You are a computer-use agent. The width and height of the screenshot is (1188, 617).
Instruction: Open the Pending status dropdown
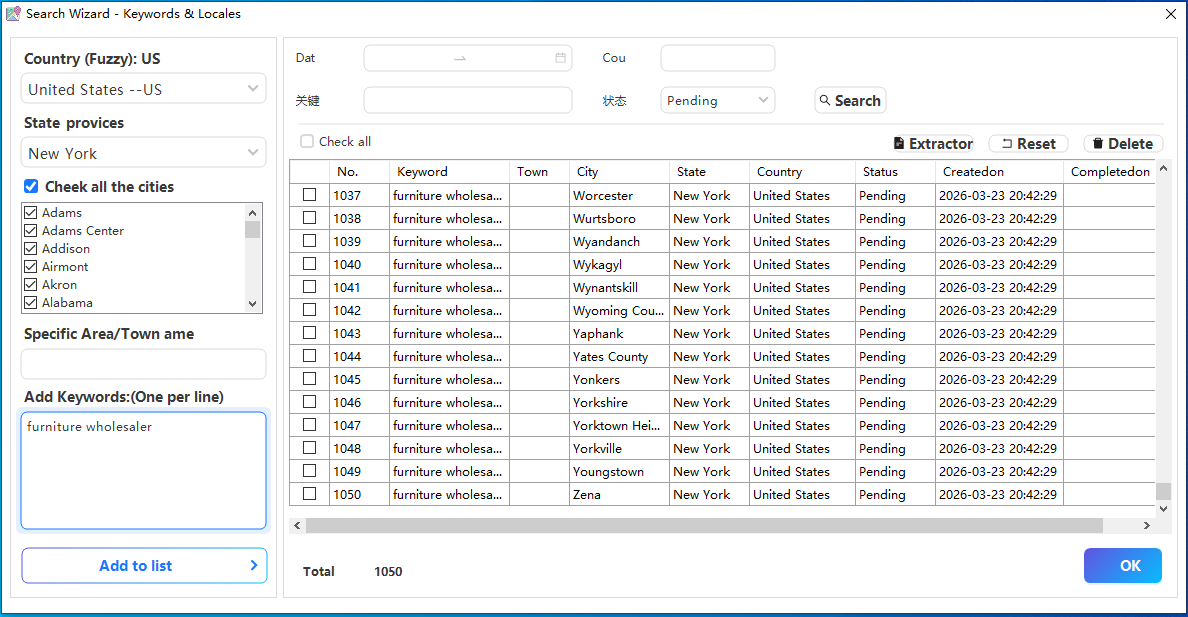tap(717, 100)
